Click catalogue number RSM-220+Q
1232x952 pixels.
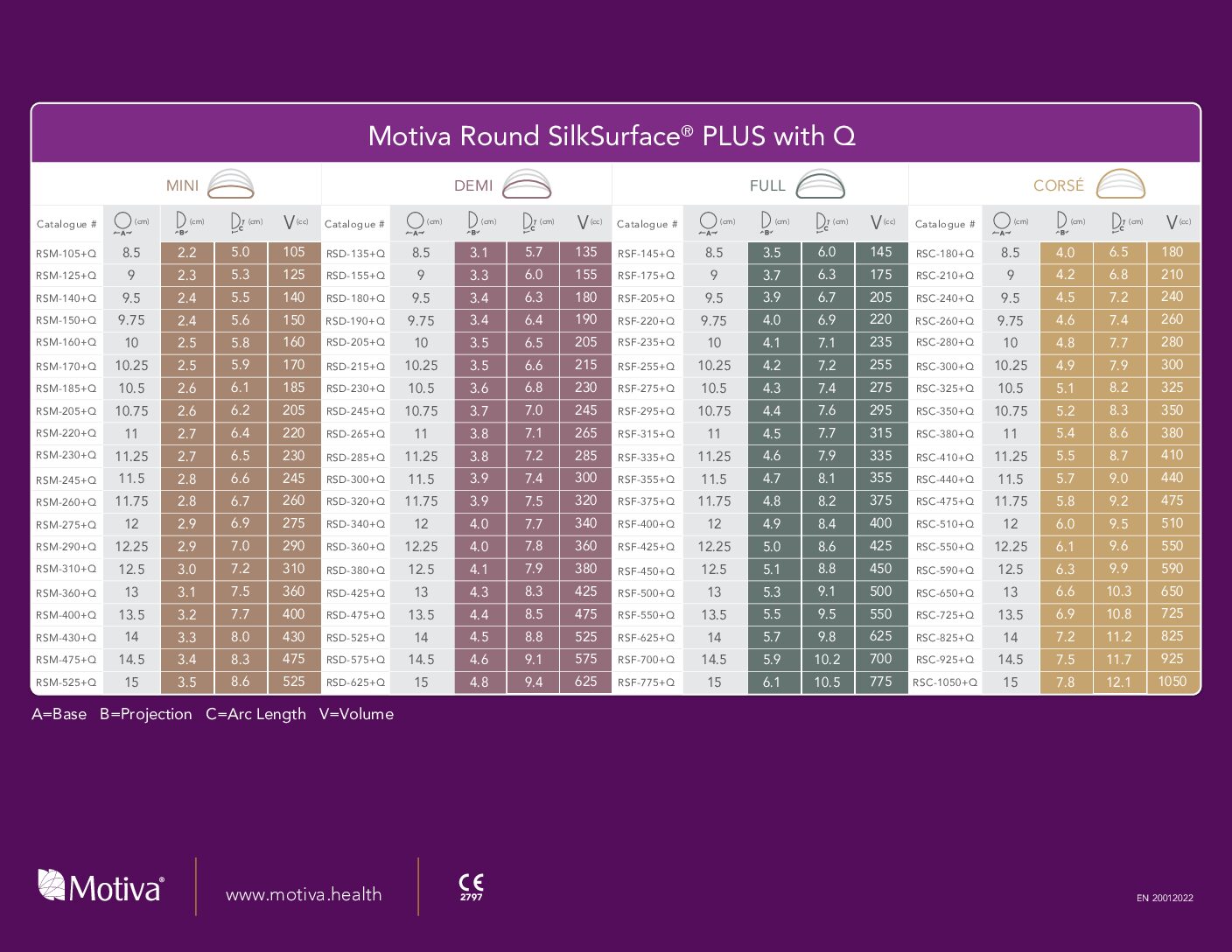click(66, 433)
